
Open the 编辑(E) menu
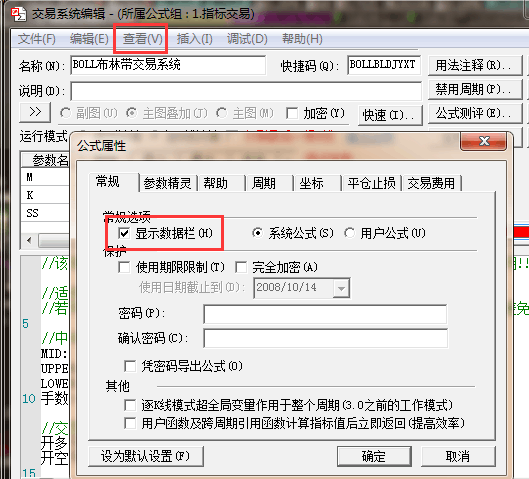pyautogui.click(x=89, y=39)
